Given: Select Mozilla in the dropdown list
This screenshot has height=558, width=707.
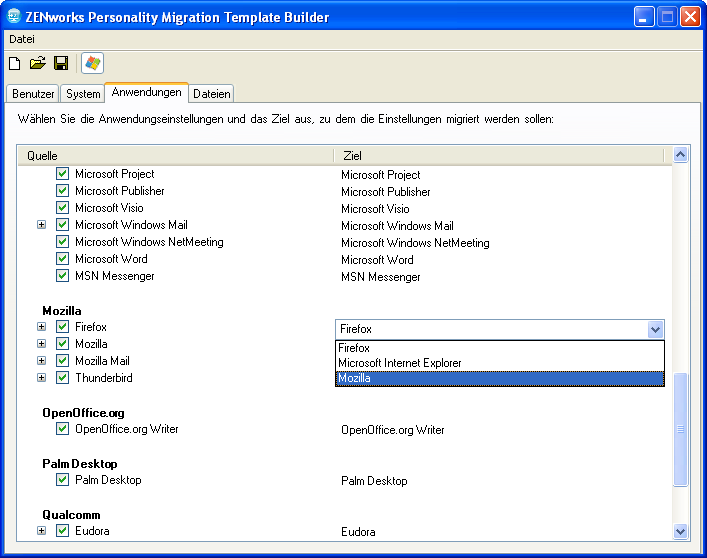Looking at the screenshot, I should pos(500,379).
